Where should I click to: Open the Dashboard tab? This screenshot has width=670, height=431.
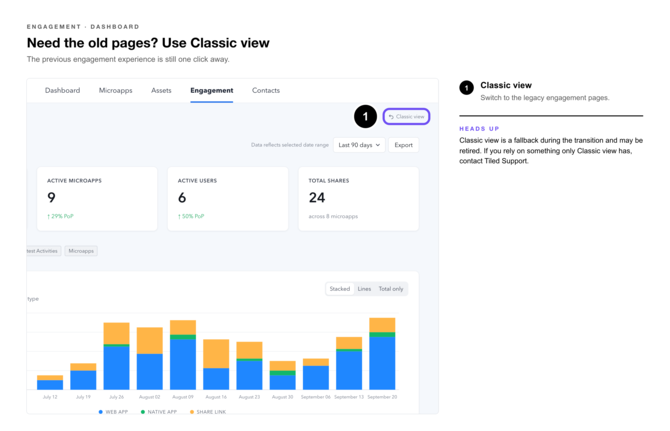62,90
